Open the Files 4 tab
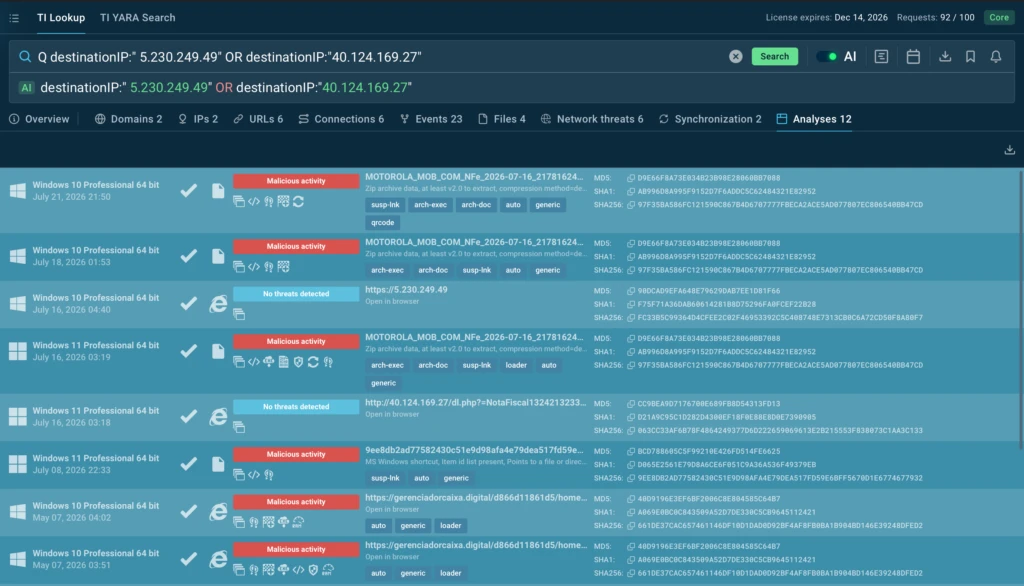 pos(502,119)
